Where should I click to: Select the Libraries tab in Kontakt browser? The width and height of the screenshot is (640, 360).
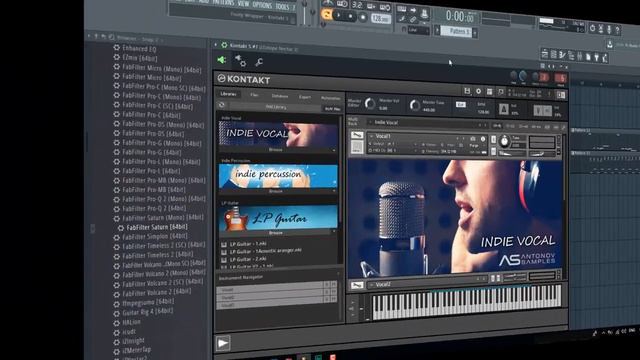point(228,94)
